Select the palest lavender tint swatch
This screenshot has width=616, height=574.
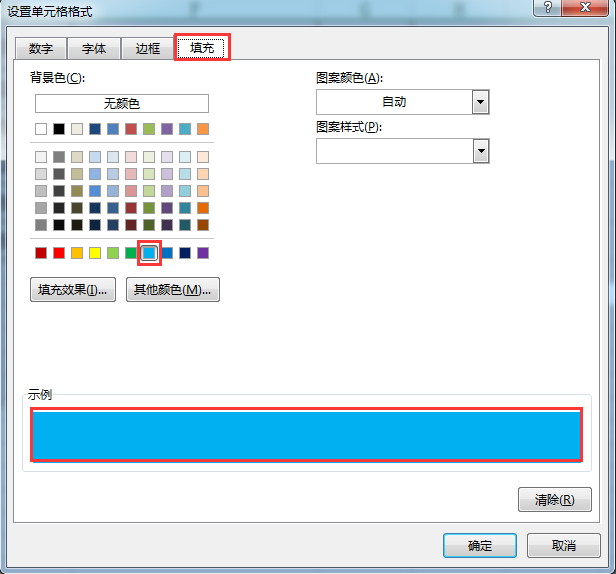[167, 157]
